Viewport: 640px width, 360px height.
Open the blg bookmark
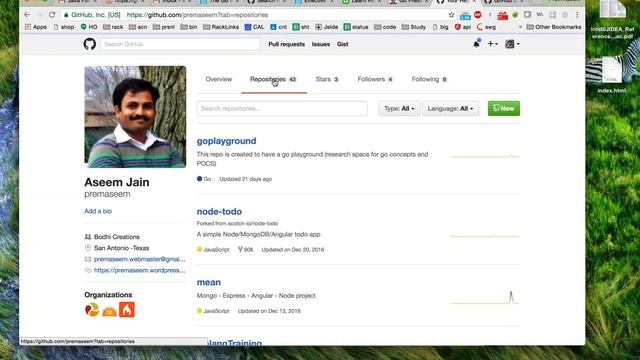pyautogui.click(x=440, y=27)
